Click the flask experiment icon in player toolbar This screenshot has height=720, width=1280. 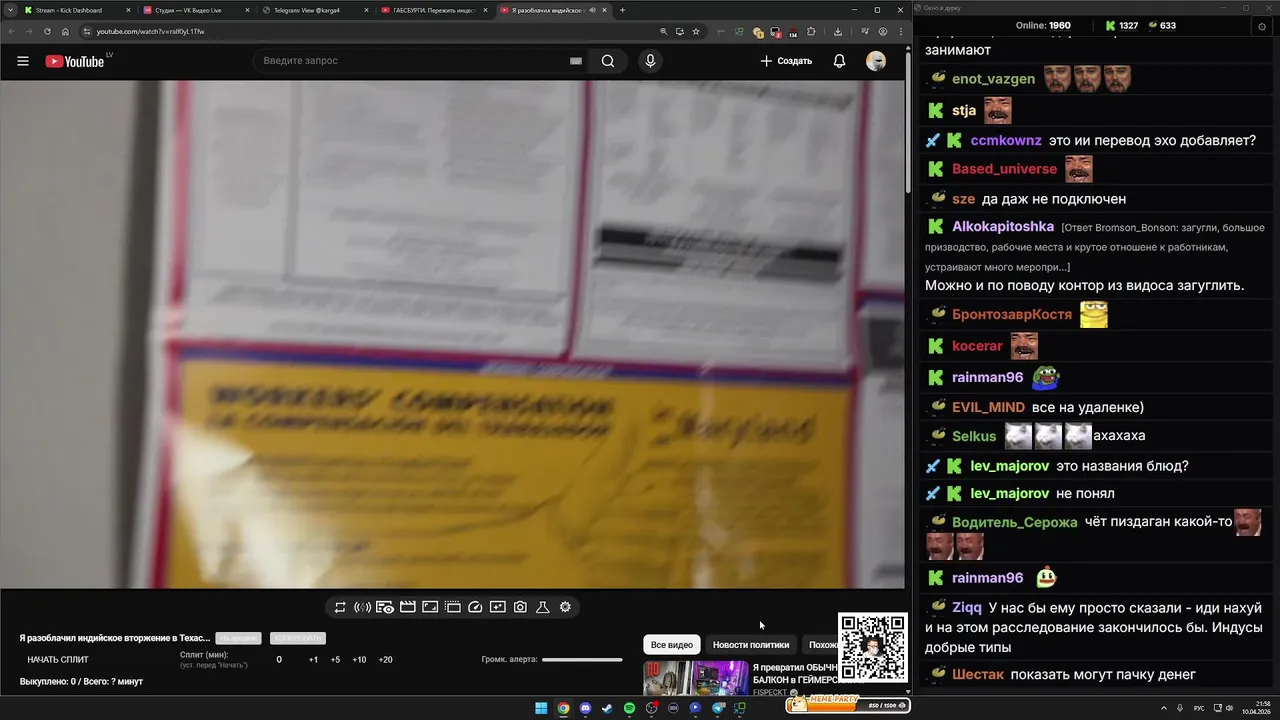click(543, 607)
